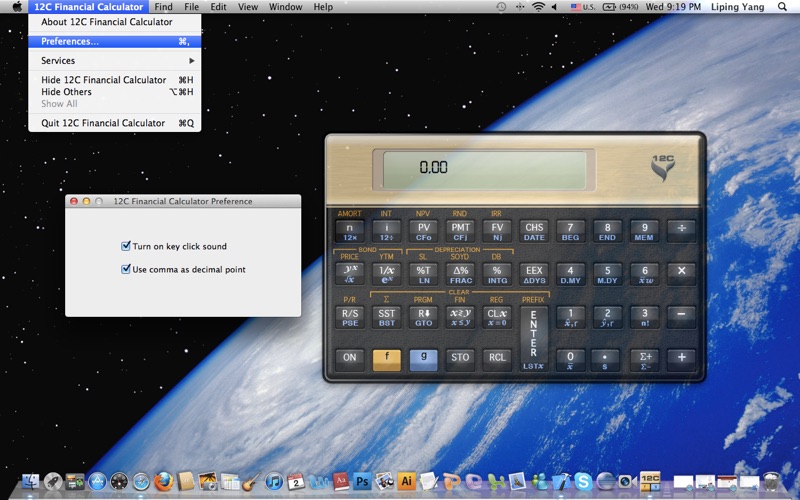Toggle the calculator ON key
Viewport: 800px width, 500px height.
(349, 357)
